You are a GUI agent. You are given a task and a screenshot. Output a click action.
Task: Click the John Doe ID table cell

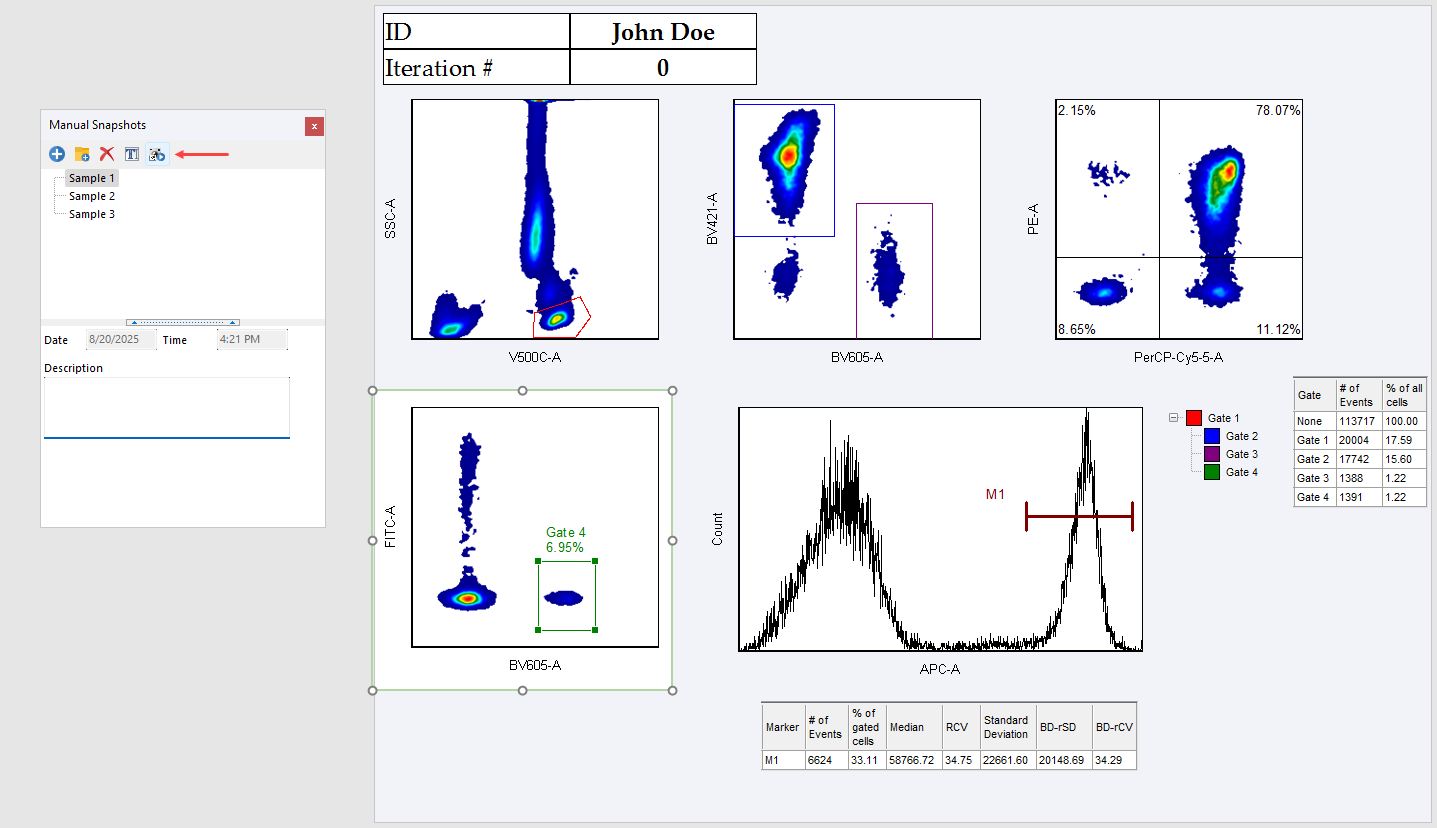coord(663,32)
